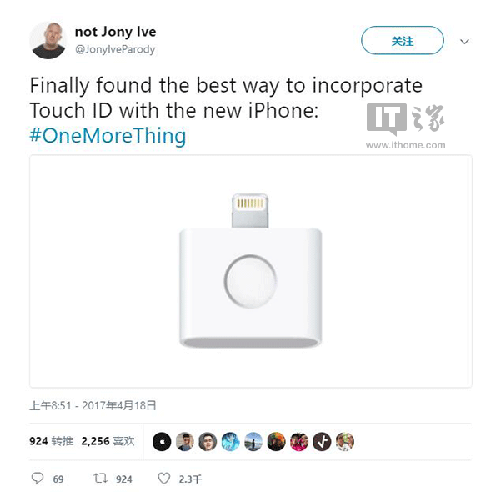Click the 关注 follow button
The width and height of the screenshot is (500, 497).
click(402, 40)
